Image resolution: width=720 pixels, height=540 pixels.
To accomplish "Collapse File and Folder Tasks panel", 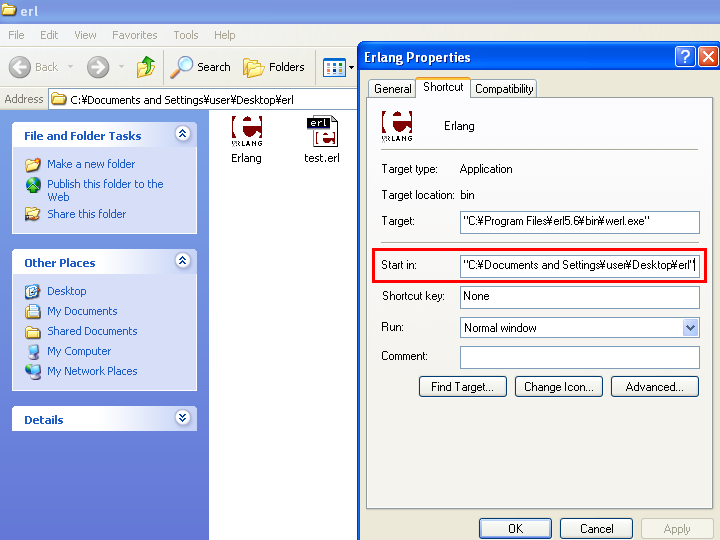I will 183,134.
